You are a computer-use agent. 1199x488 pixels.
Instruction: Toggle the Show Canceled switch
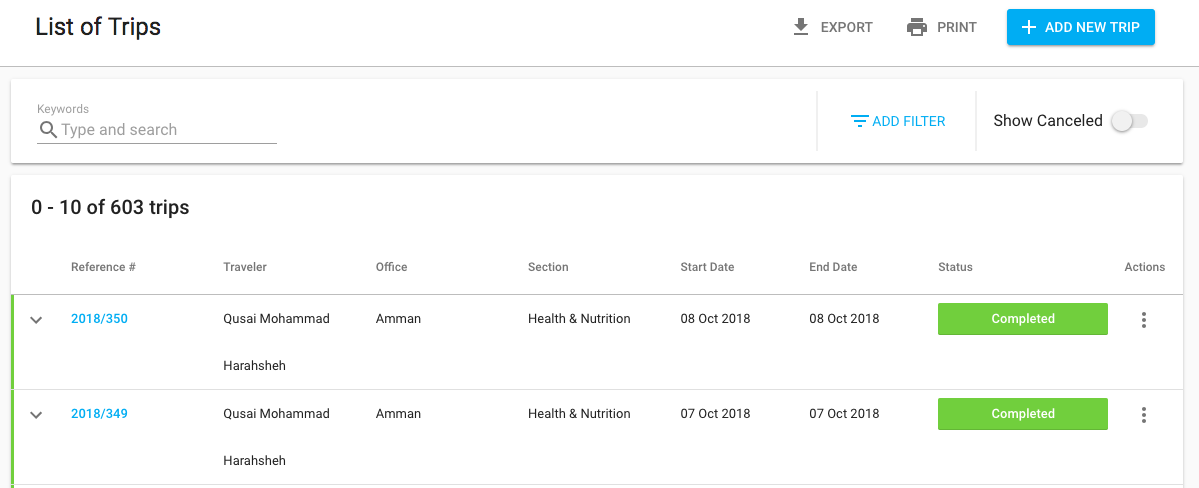[1129, 121]
